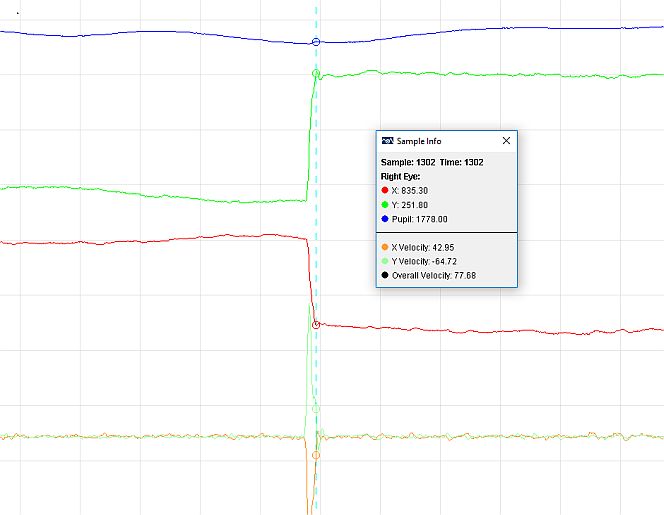The width and height of the screenshot is (664, 515).
Task: Click the red X legend dot
Action: [385, 190]
